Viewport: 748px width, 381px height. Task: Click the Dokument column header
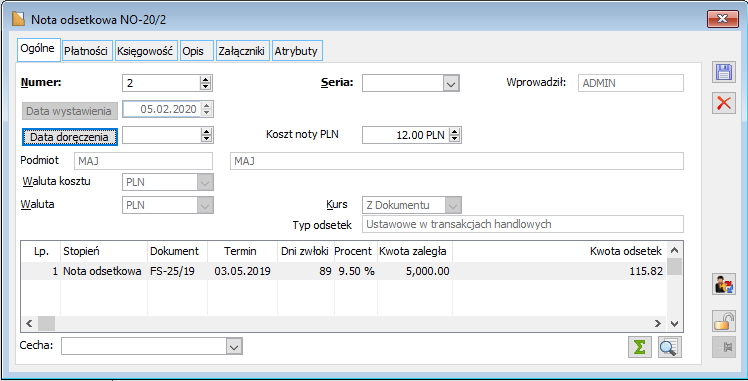177,251
